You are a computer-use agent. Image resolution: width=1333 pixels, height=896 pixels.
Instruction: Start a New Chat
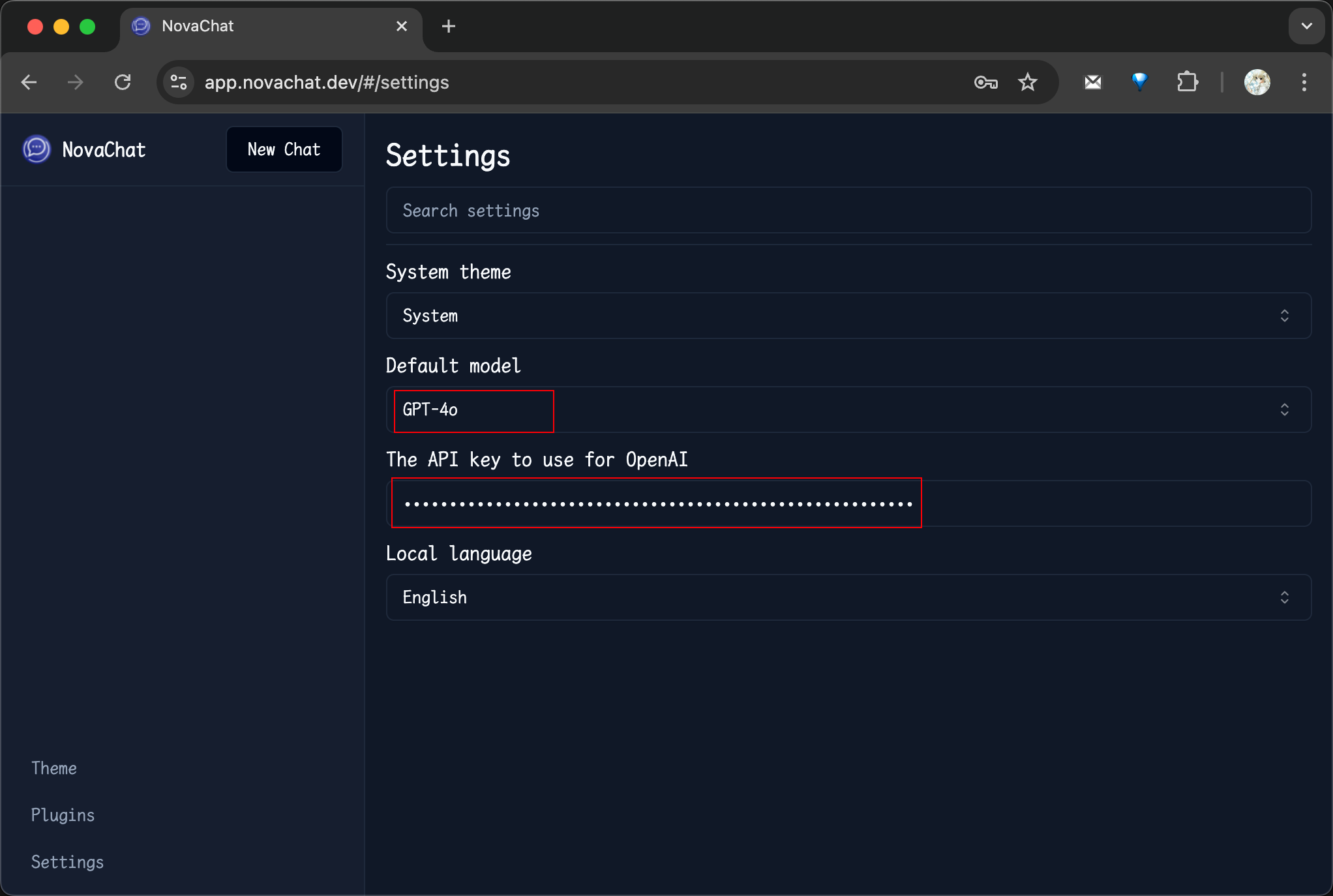[x=284, y=149]
